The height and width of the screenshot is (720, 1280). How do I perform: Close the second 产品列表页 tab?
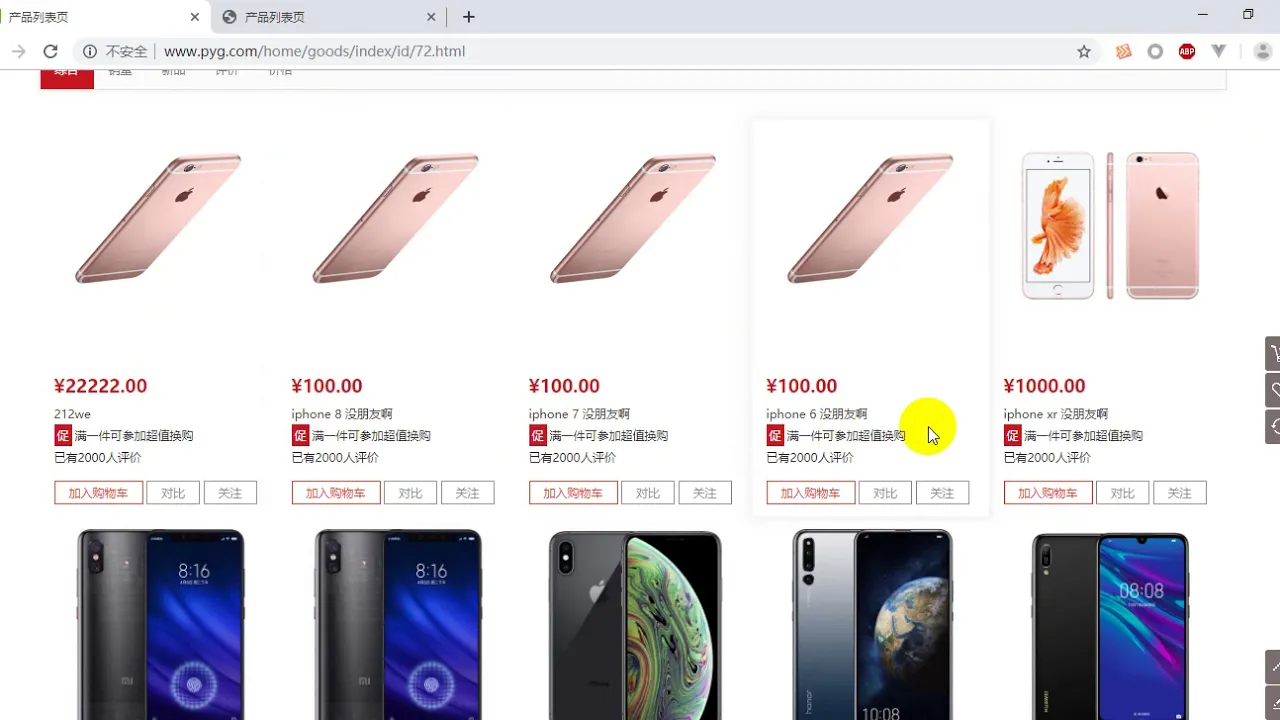pyautogui.click(x=432, y=17)
